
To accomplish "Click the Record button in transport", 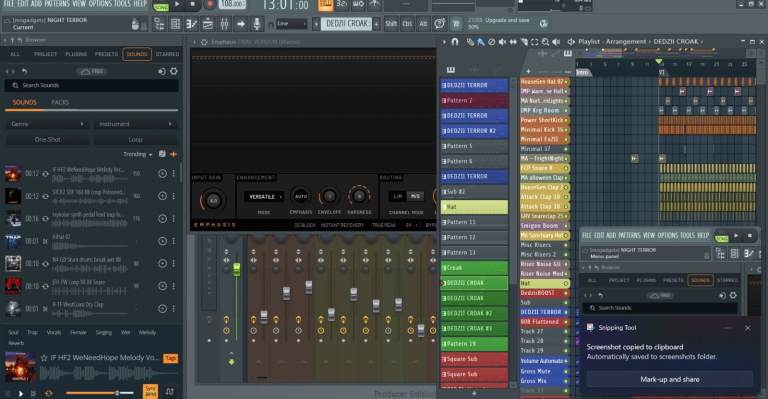I will click(x=210, y=5).
